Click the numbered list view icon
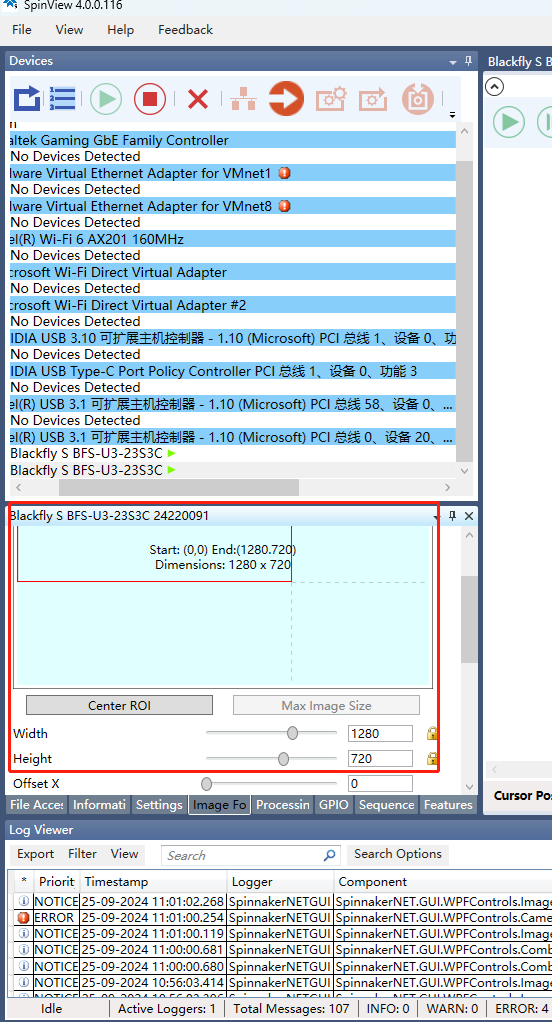This screenshot has height=1022, width=552. point(63,99)
